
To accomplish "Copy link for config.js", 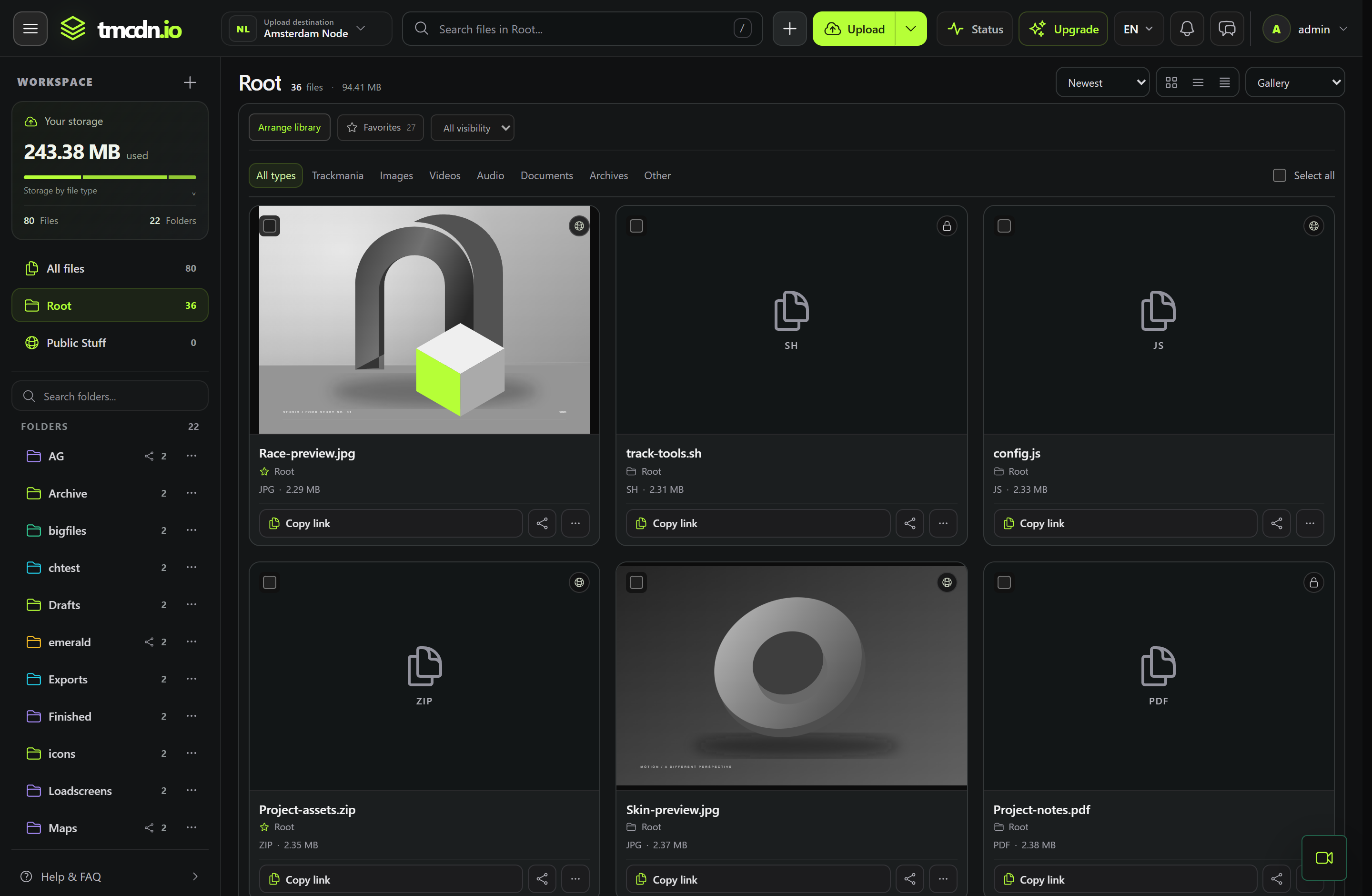I will pos(1125,523).
